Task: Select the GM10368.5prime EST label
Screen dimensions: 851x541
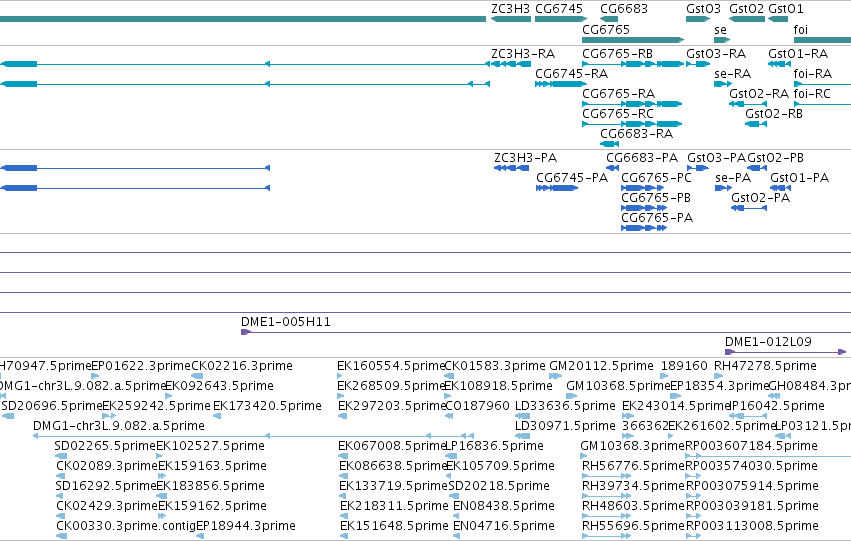Action: click(x=618, y=386)
